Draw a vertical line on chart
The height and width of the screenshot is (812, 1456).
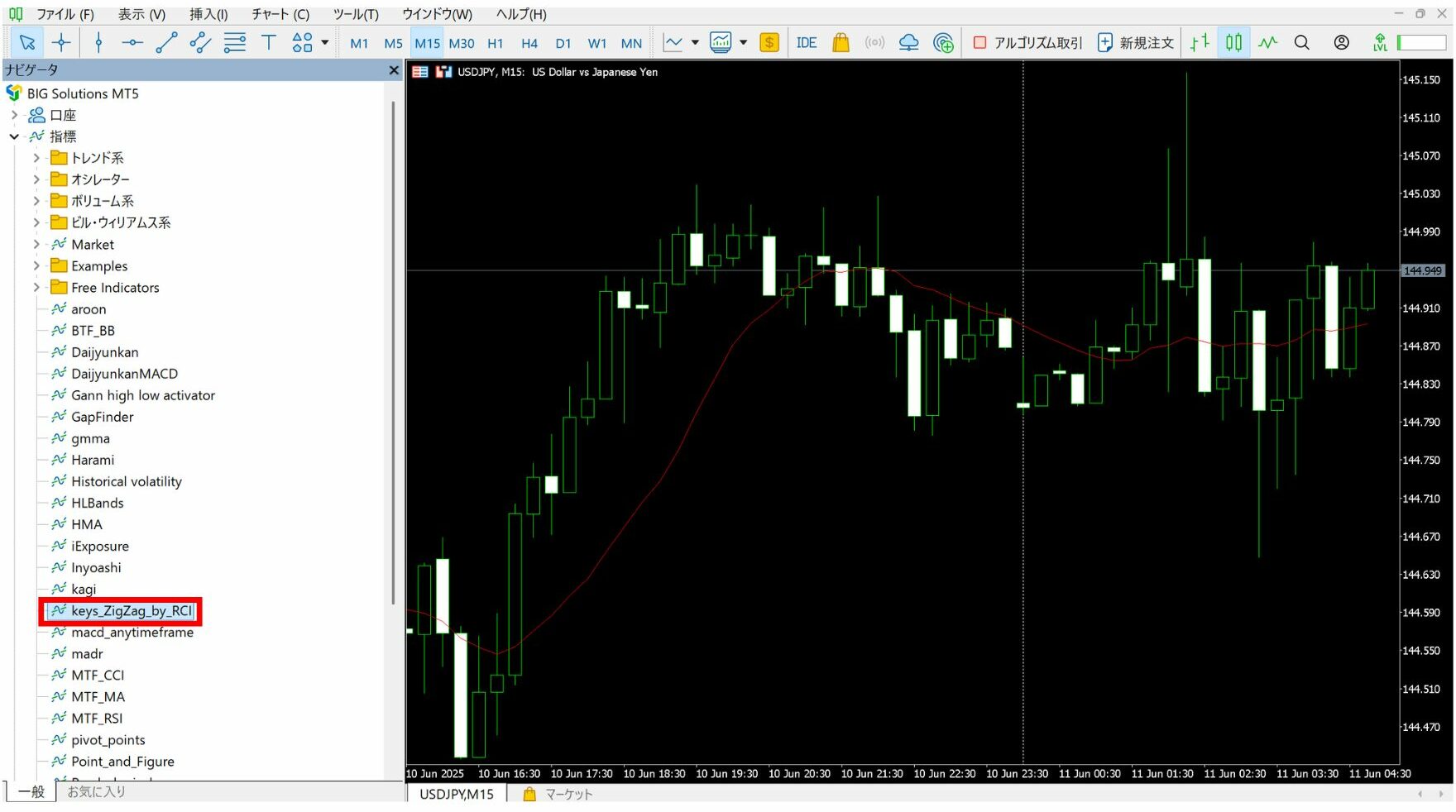pyautogui.click(x=98, y=43)
